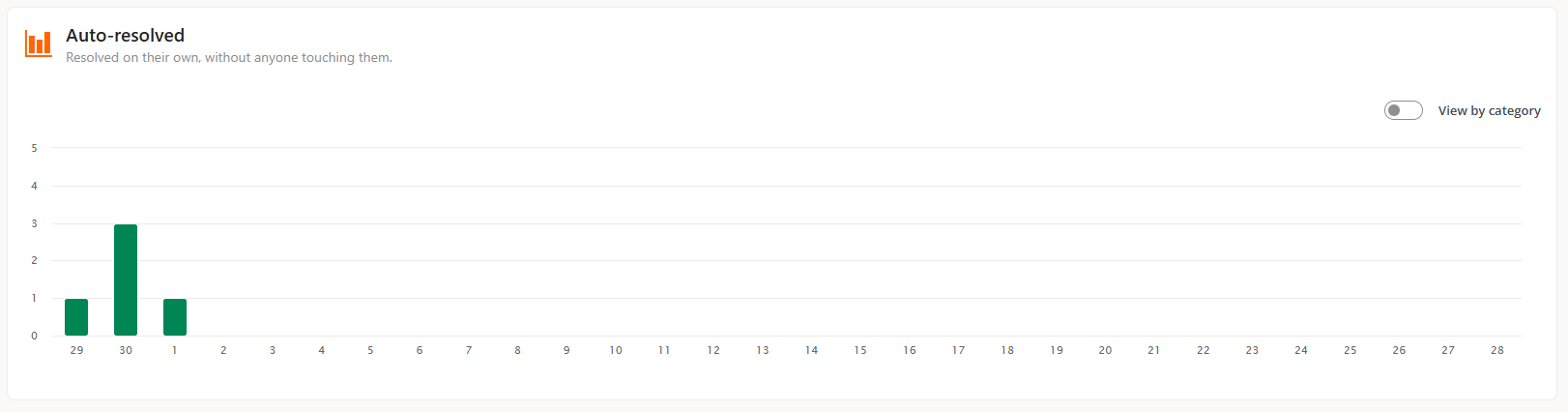This screenshot has height=412, width=1568.
Task: Click the x-axis label 28
Action: 1496,350
